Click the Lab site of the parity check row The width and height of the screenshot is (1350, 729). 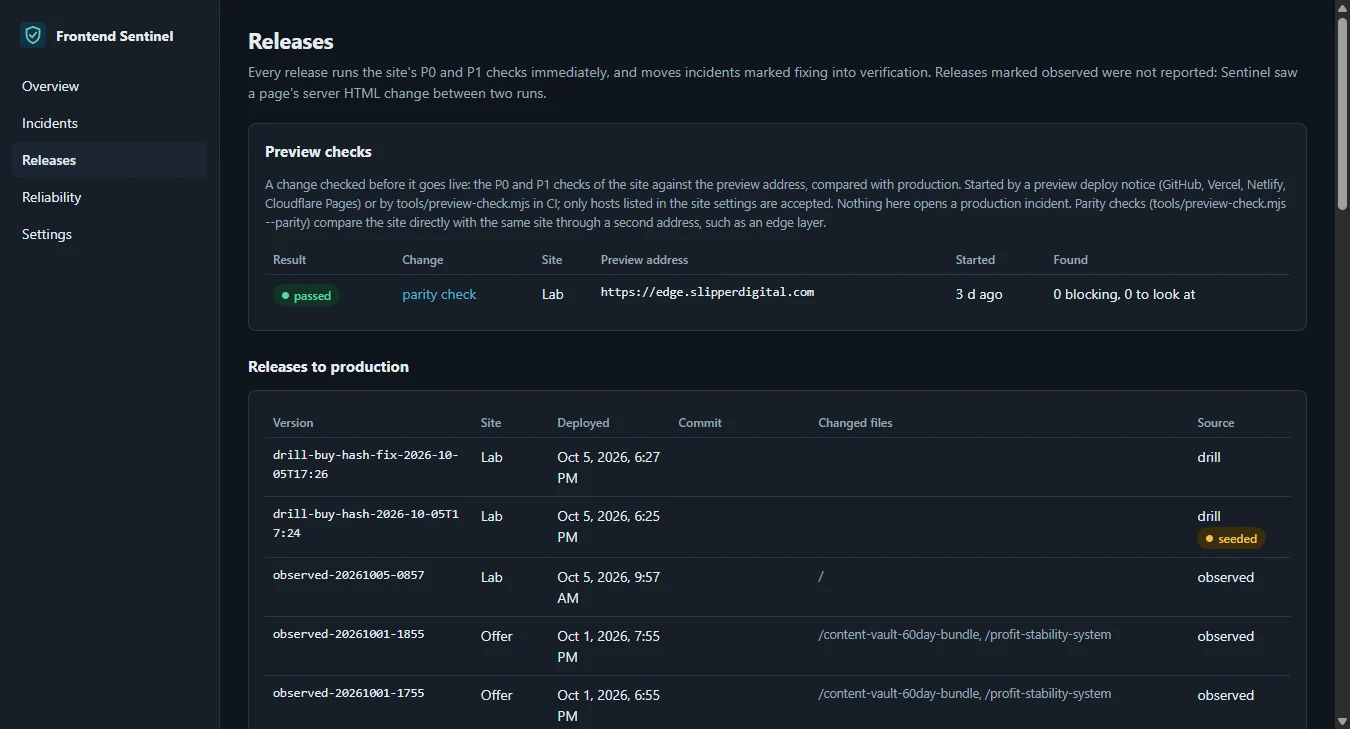click(553, 295)
